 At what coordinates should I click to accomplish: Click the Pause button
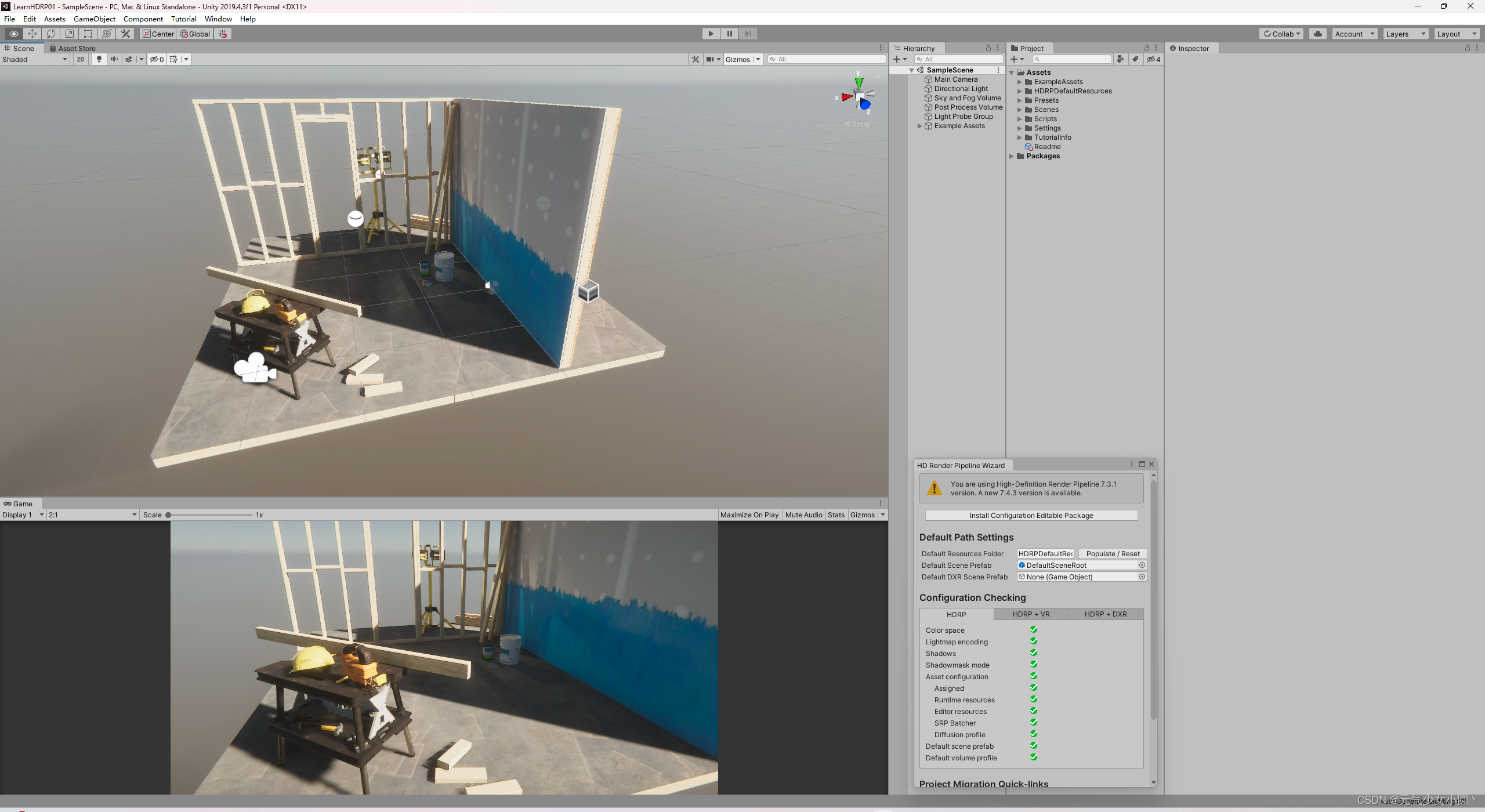[x=729, y=34]
